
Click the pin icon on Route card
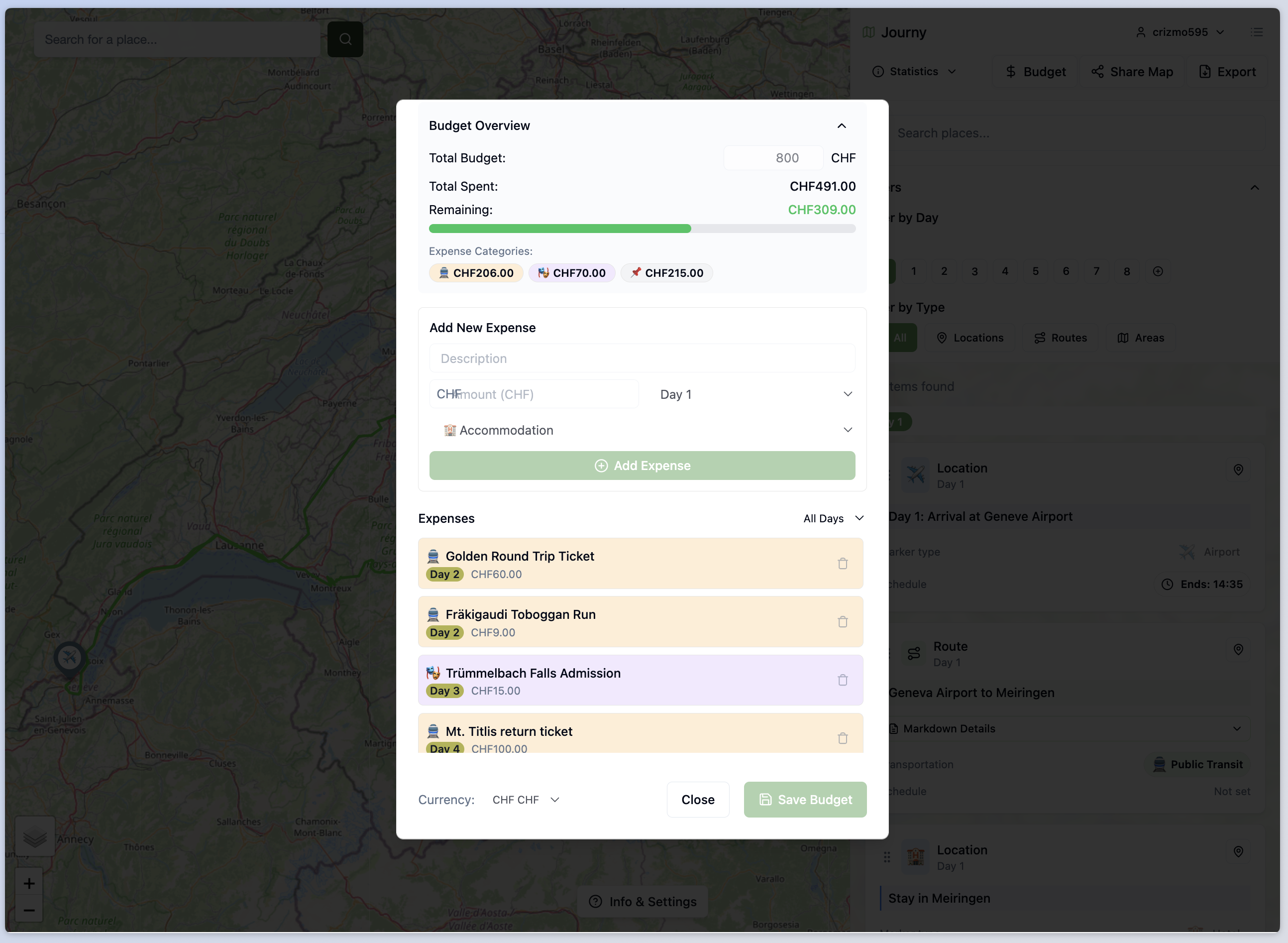(1238, 650)
